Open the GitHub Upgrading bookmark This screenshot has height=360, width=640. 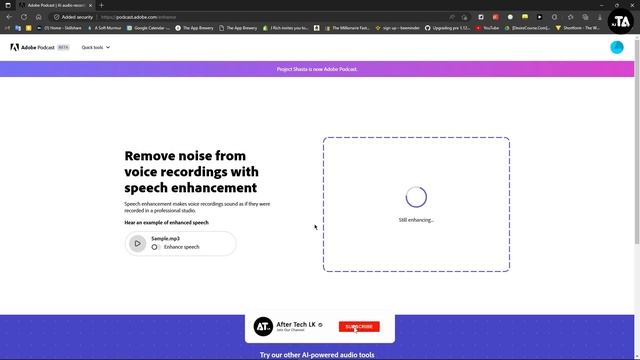click(x=447, y=28)
